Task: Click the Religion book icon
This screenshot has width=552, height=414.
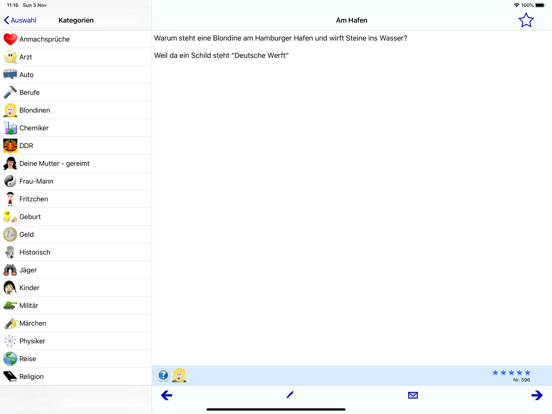Action: click(x=10, y=376)
